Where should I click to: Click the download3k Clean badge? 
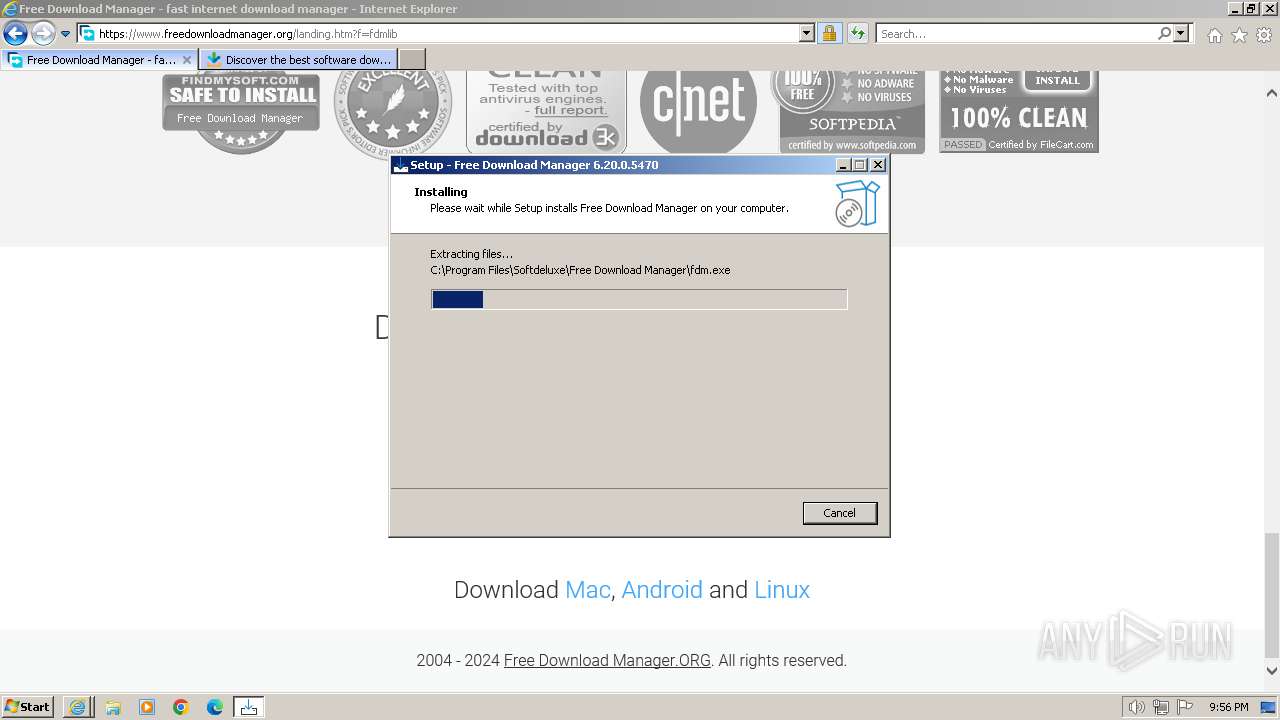point(546,112)
